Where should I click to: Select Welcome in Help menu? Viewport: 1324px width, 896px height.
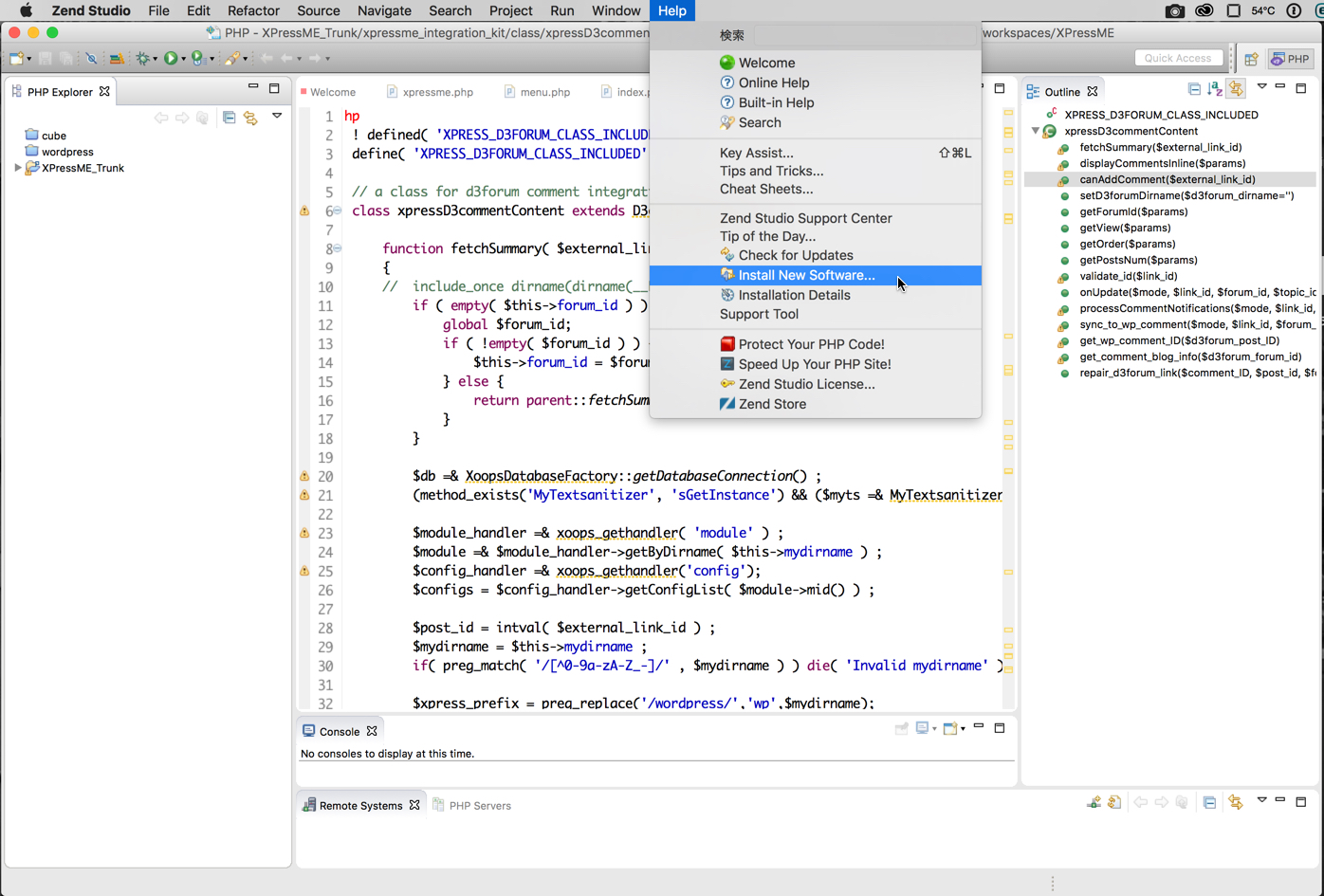[816, 63]
